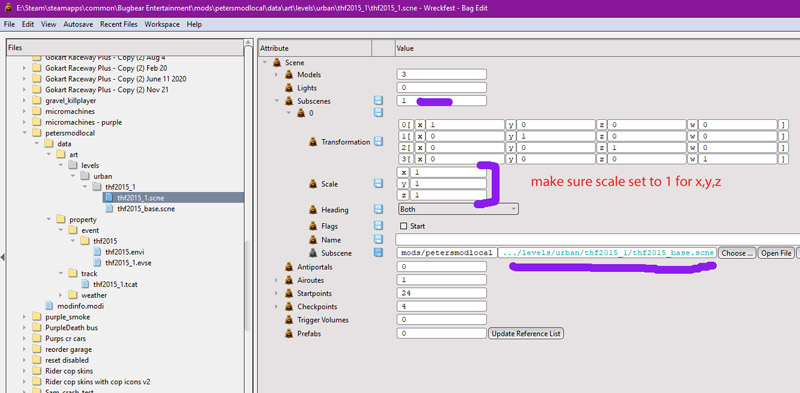Click the Update Reference List button
Image resolution: width=800 pixels, height=393 pixels.
pyautogui.click(x=526, y=333)
